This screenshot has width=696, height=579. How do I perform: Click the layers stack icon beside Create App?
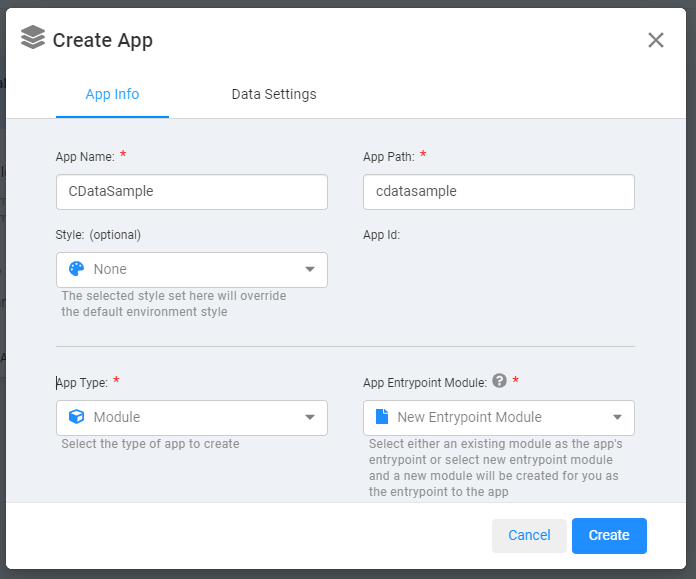[x=33, y=38]
